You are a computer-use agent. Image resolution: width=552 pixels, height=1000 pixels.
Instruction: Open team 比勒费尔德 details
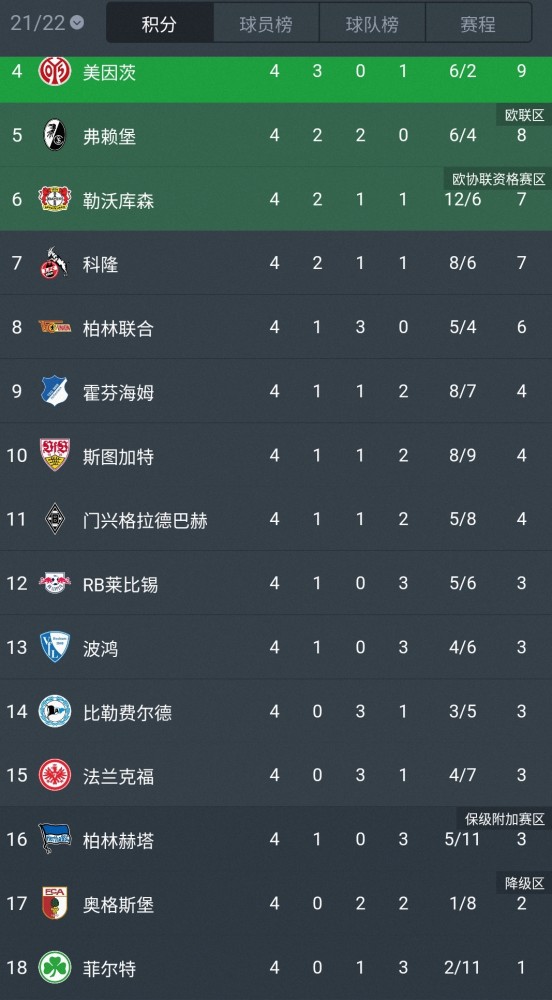point(127,712)
